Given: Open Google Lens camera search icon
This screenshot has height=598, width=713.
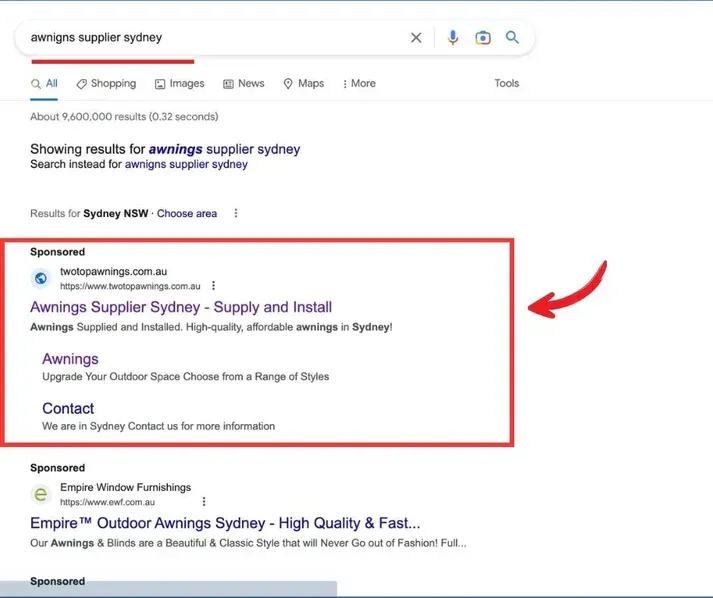Looking at the screenshot, I should click(483, 38).
